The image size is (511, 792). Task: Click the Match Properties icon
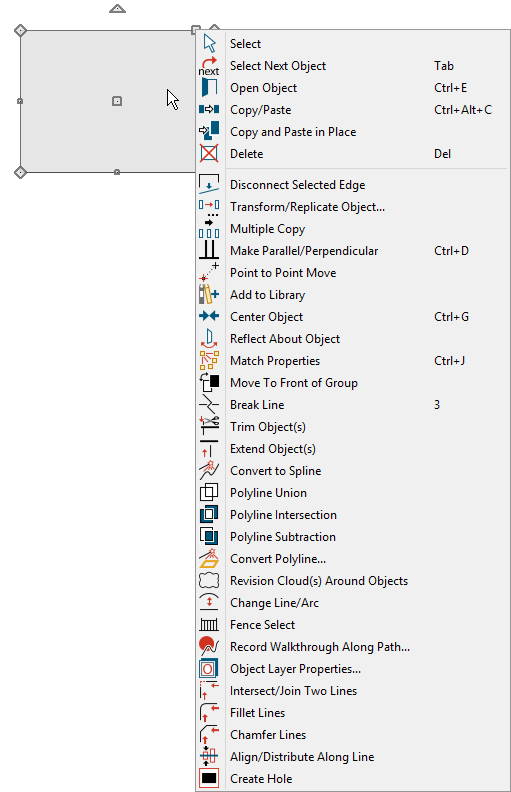209,361
